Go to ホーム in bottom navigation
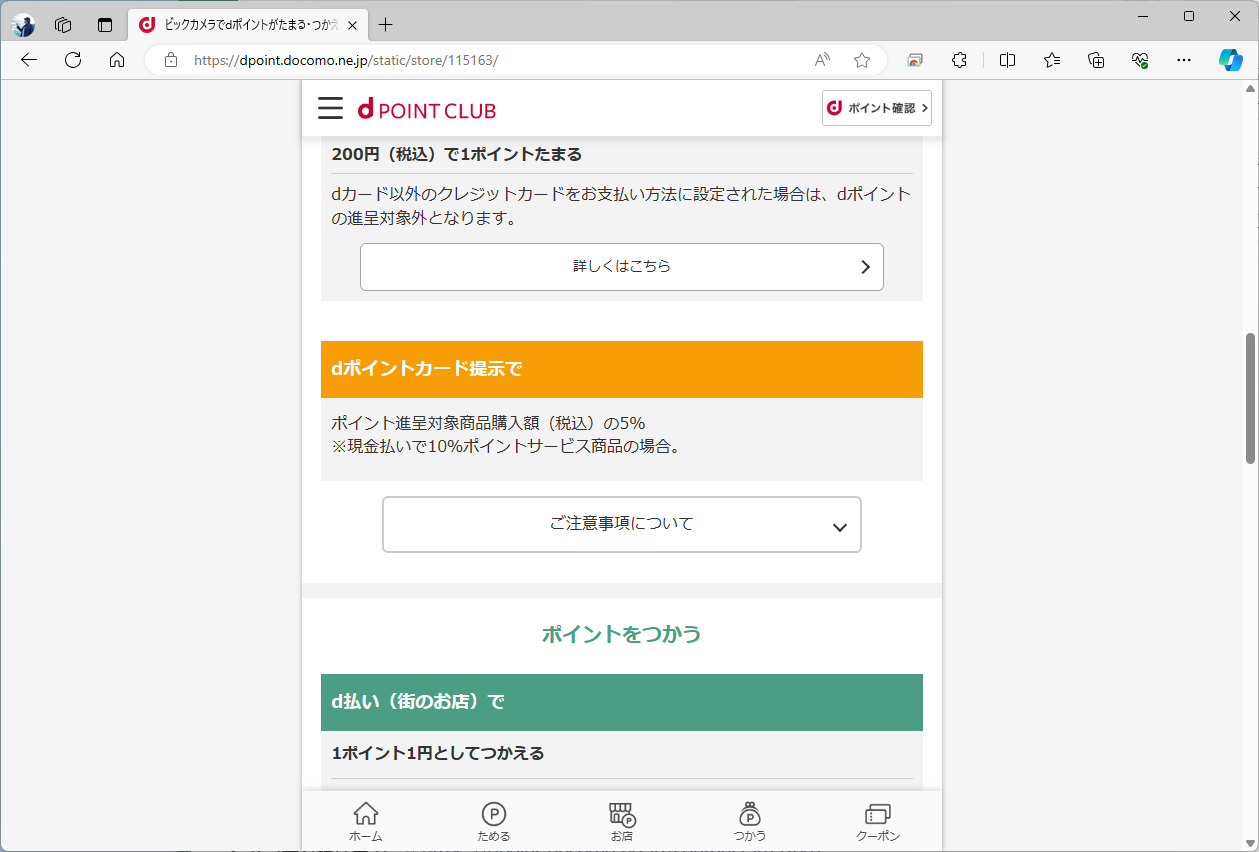This screenshot has width=1259, height=852. [366, 822]
